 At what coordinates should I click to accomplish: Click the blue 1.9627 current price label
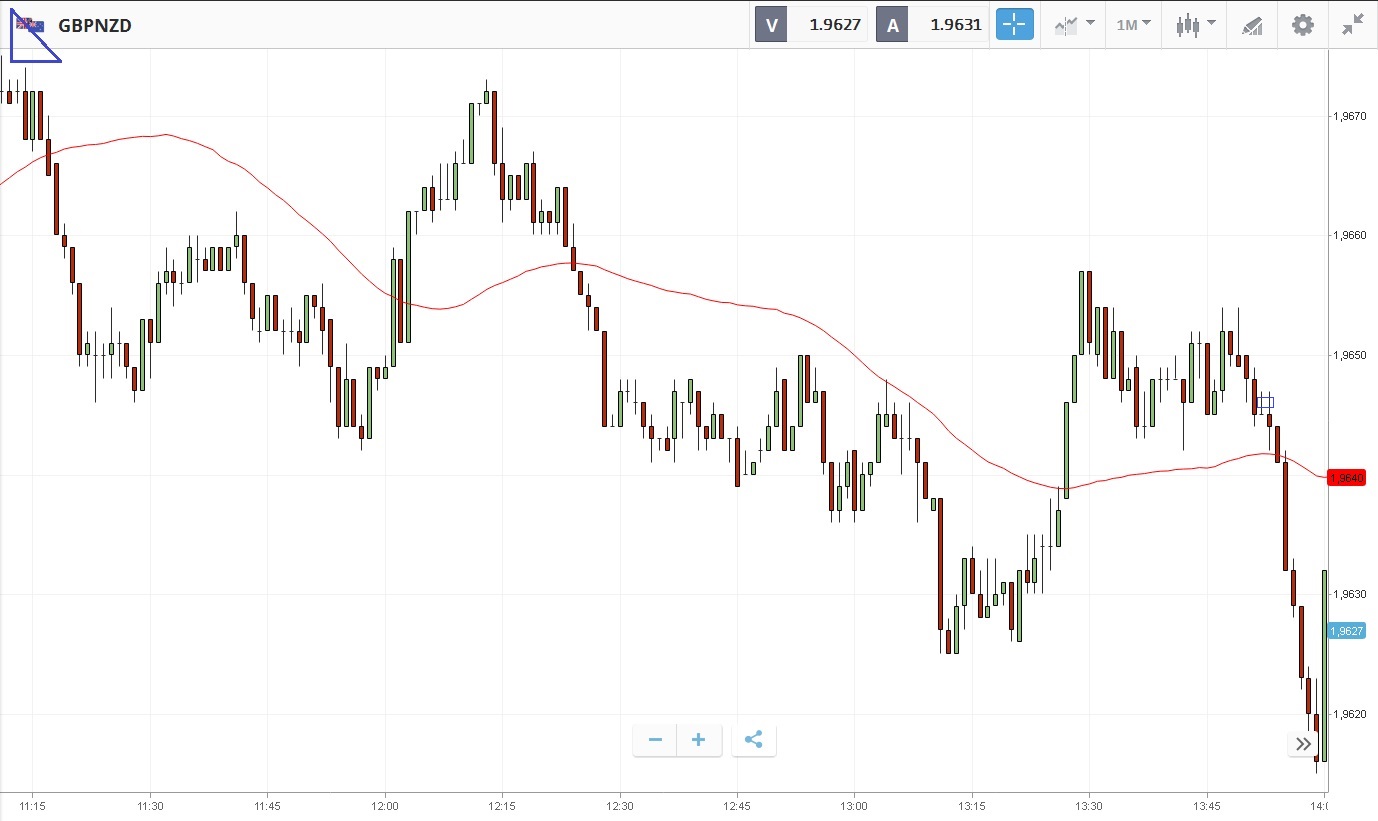1346,631
